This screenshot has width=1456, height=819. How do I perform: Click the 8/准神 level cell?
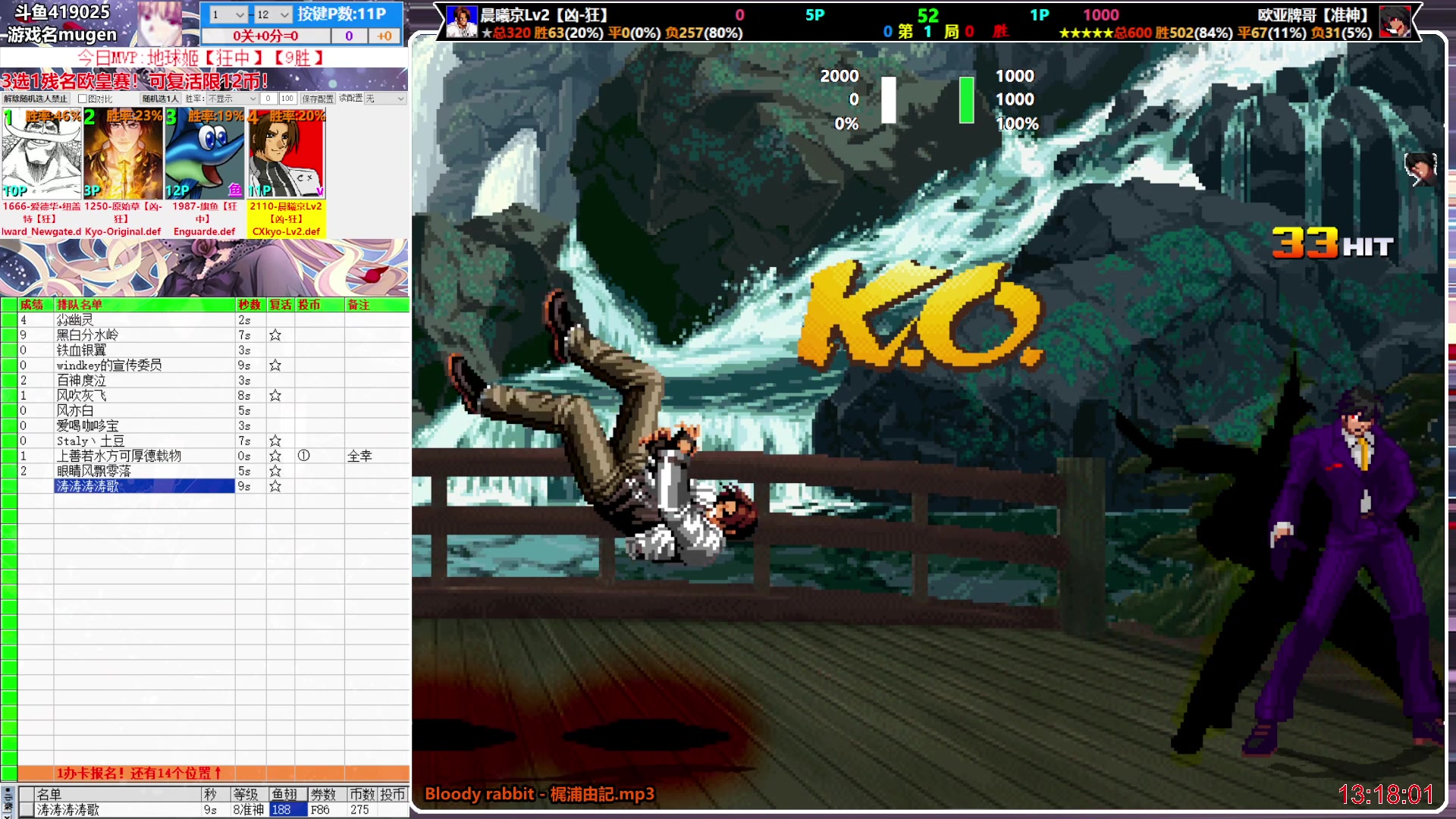(x=249, y=810)
